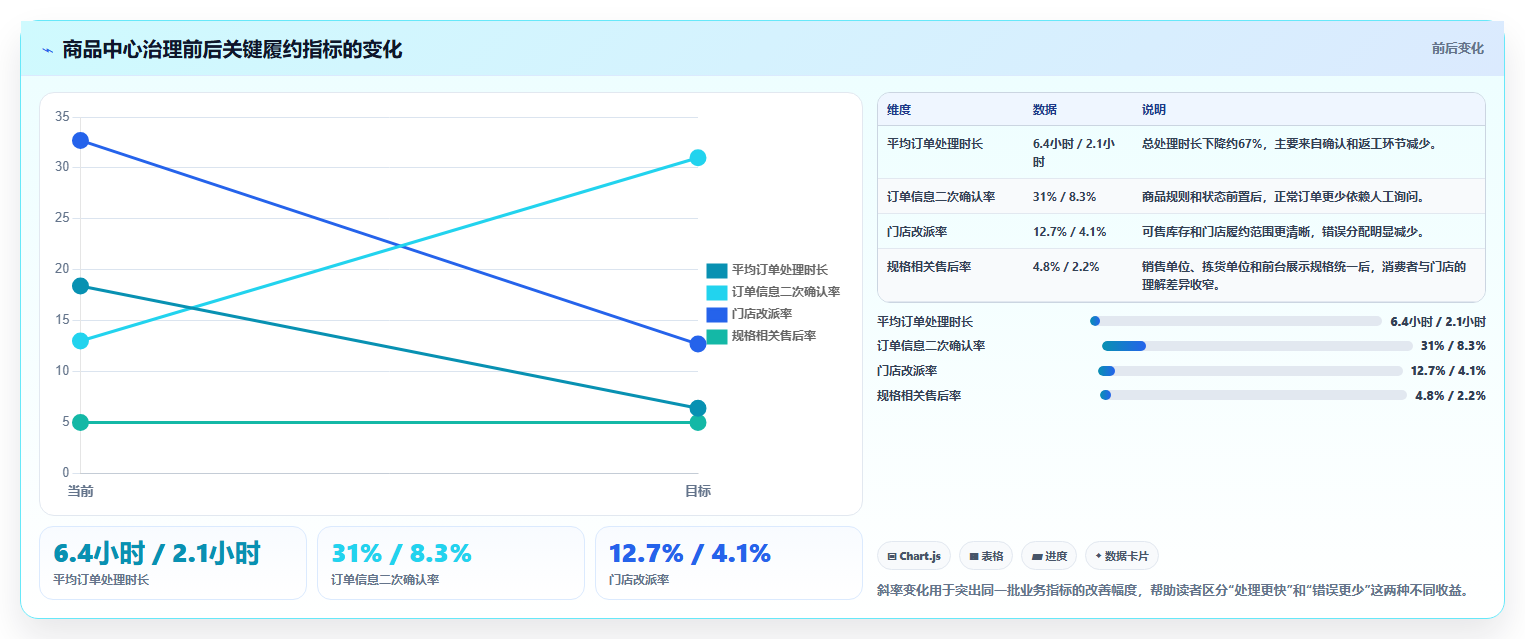Toggle 订单信息二次确认率 legend swatch

pyautogui.click(x=716, y=292)
